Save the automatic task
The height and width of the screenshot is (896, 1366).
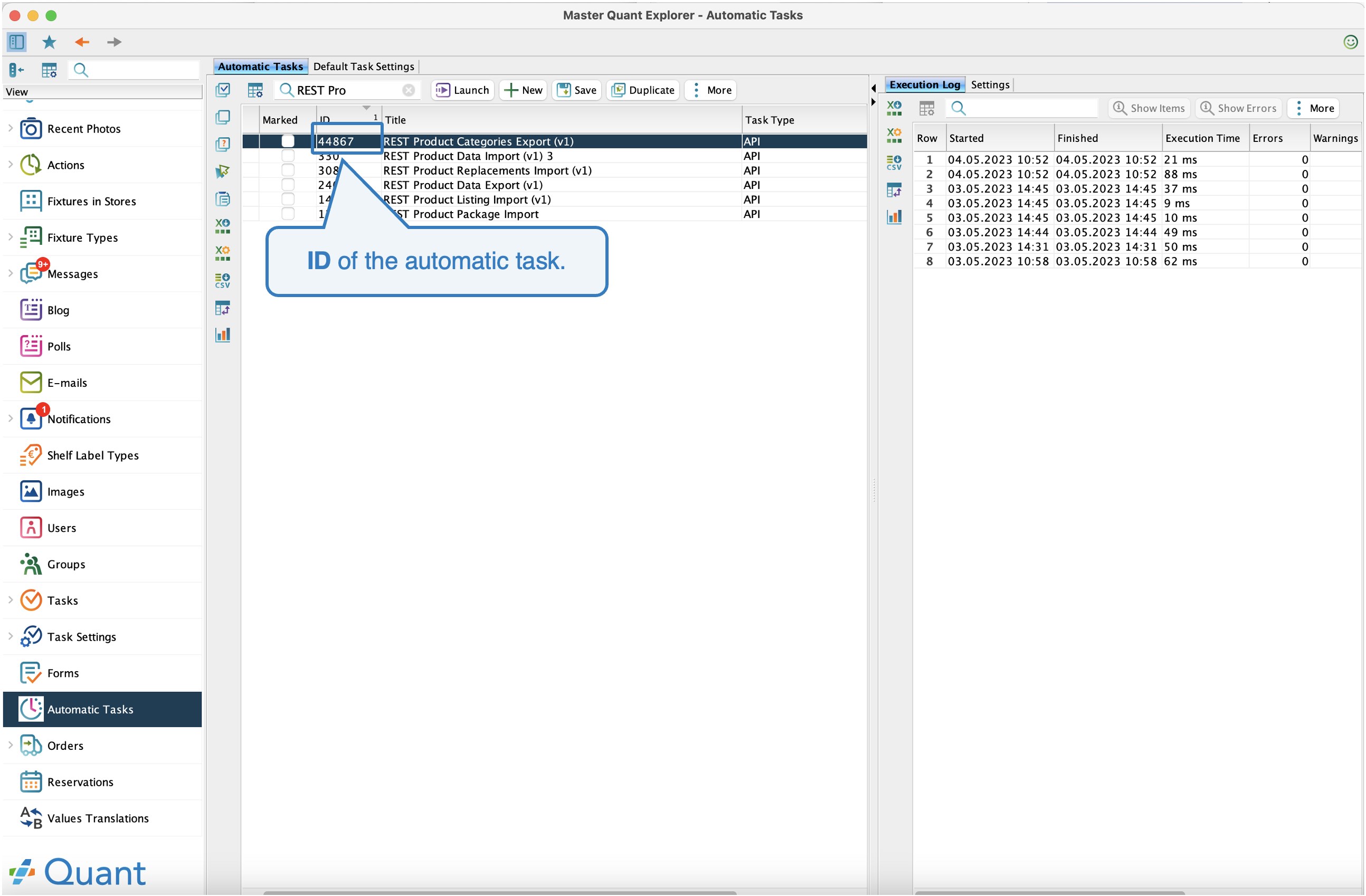[x=576, y=90]
